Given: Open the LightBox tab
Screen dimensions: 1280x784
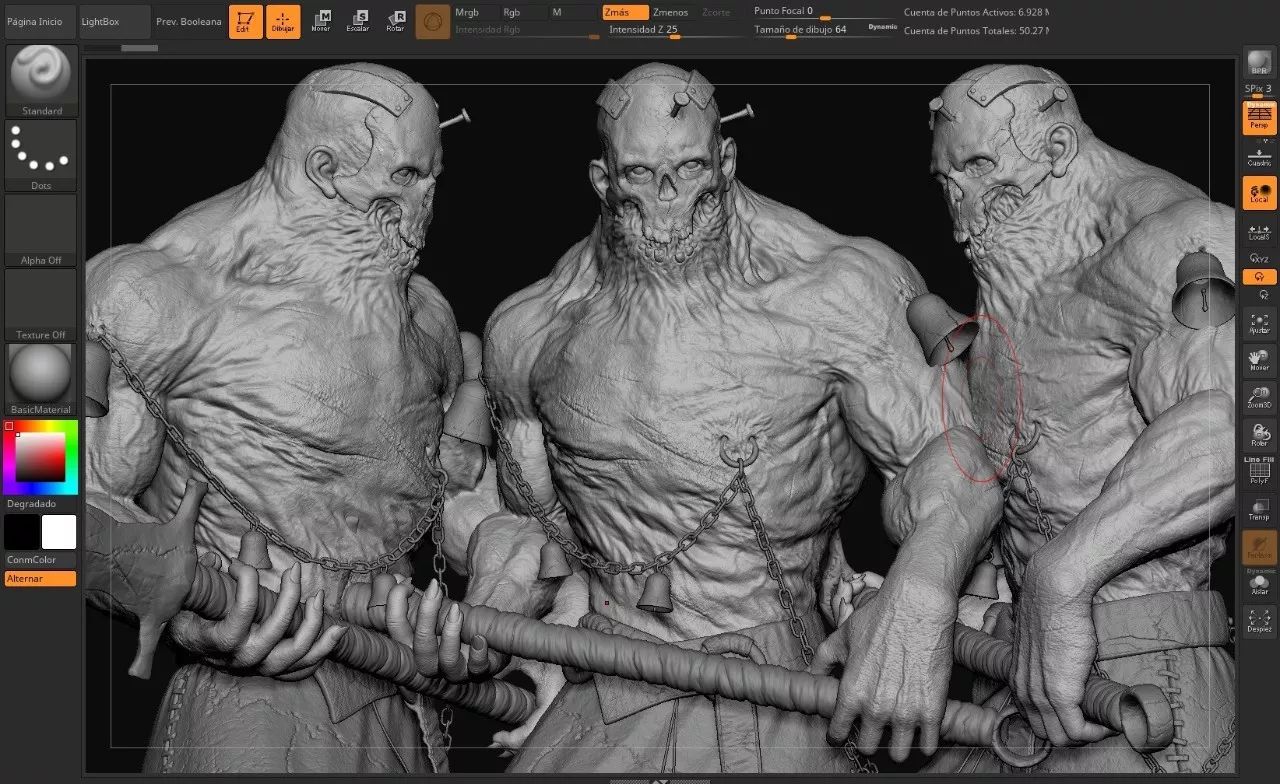Looking at the screenshot, I should (114, 21).
